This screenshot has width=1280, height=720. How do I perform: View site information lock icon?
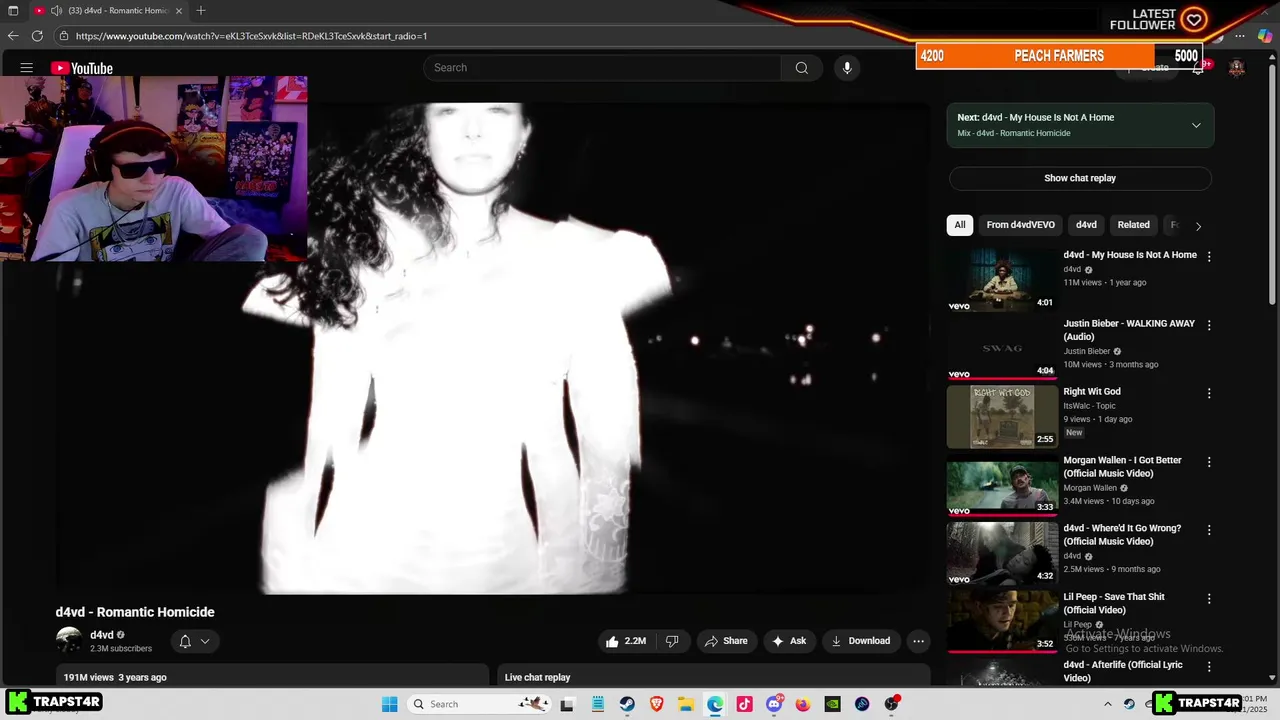point(64,36)
